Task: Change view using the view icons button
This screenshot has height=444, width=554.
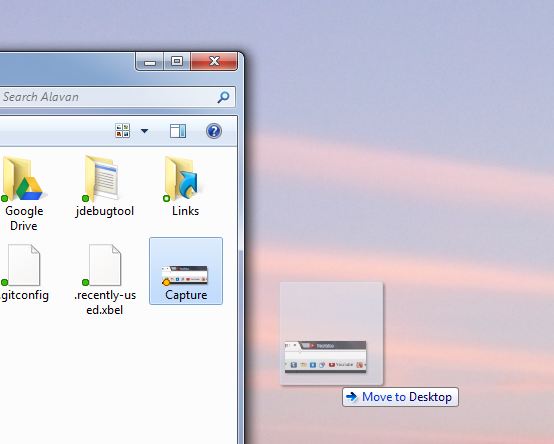Action: (123, 131)
